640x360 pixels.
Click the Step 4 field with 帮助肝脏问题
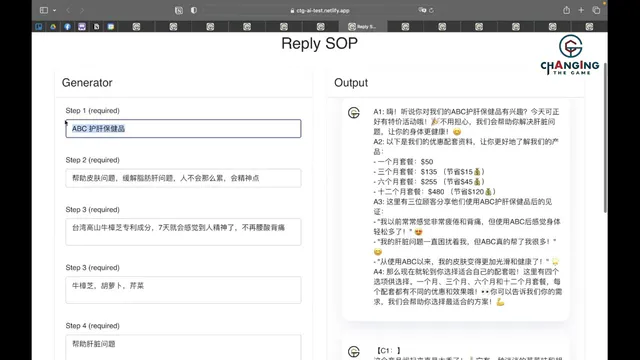pyautogui.click(x=183, y=347)
